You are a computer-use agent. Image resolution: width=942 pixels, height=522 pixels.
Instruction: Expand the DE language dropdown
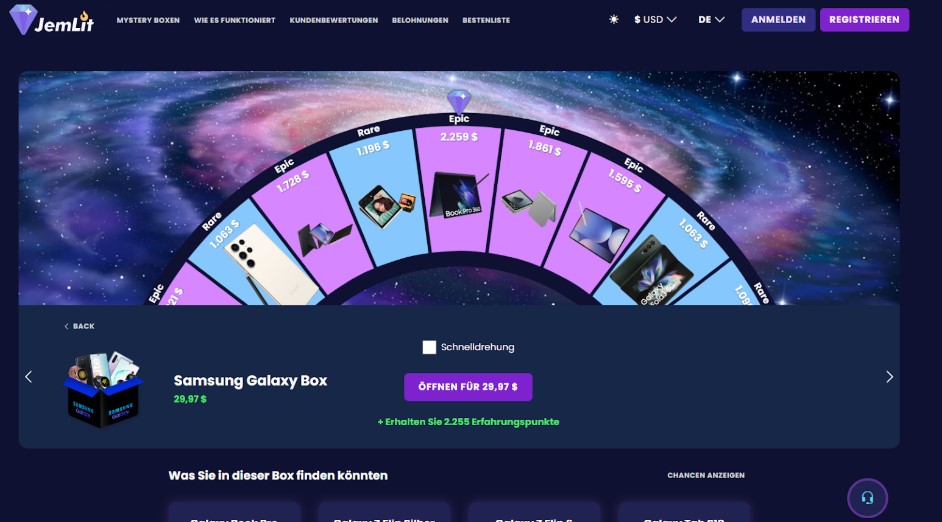pos(711,19)
